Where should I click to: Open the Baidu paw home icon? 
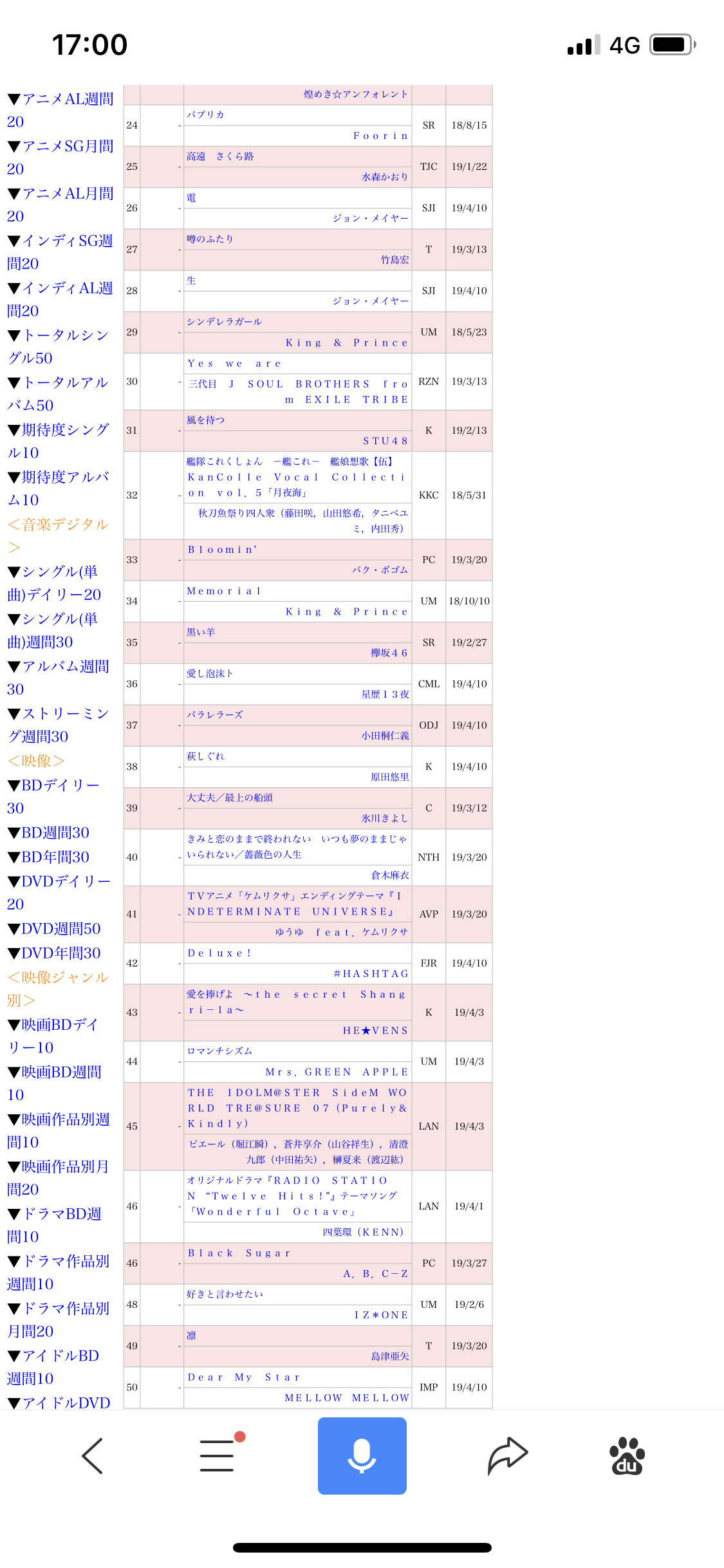[627, 1455]
